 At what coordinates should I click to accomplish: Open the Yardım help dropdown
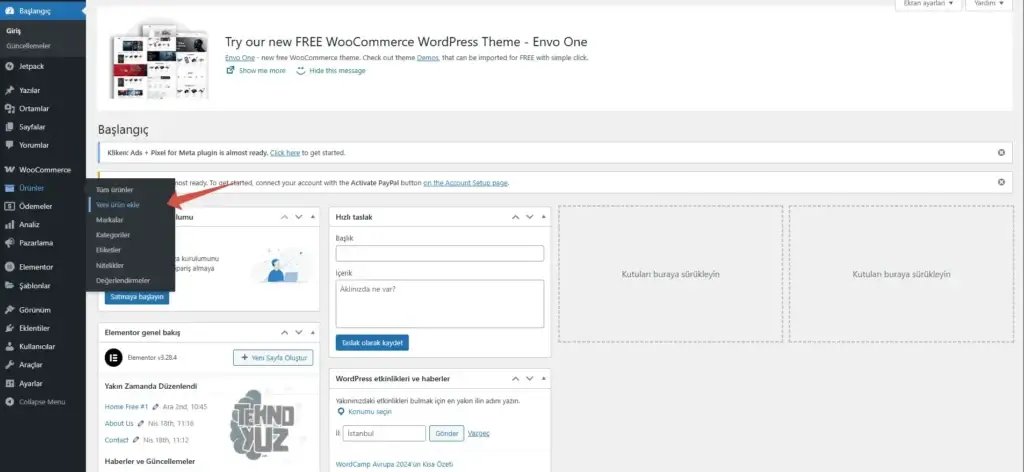989,3
